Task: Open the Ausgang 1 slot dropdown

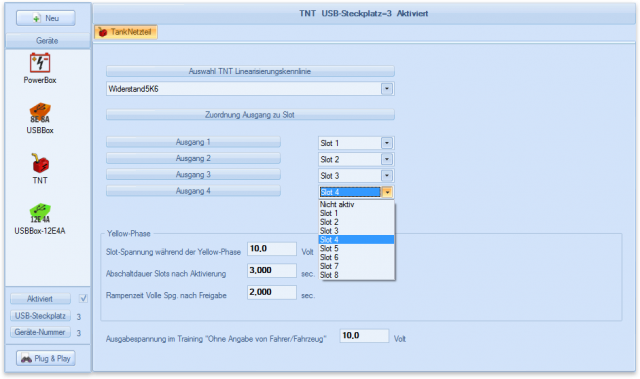Action: tap(387, 143)
